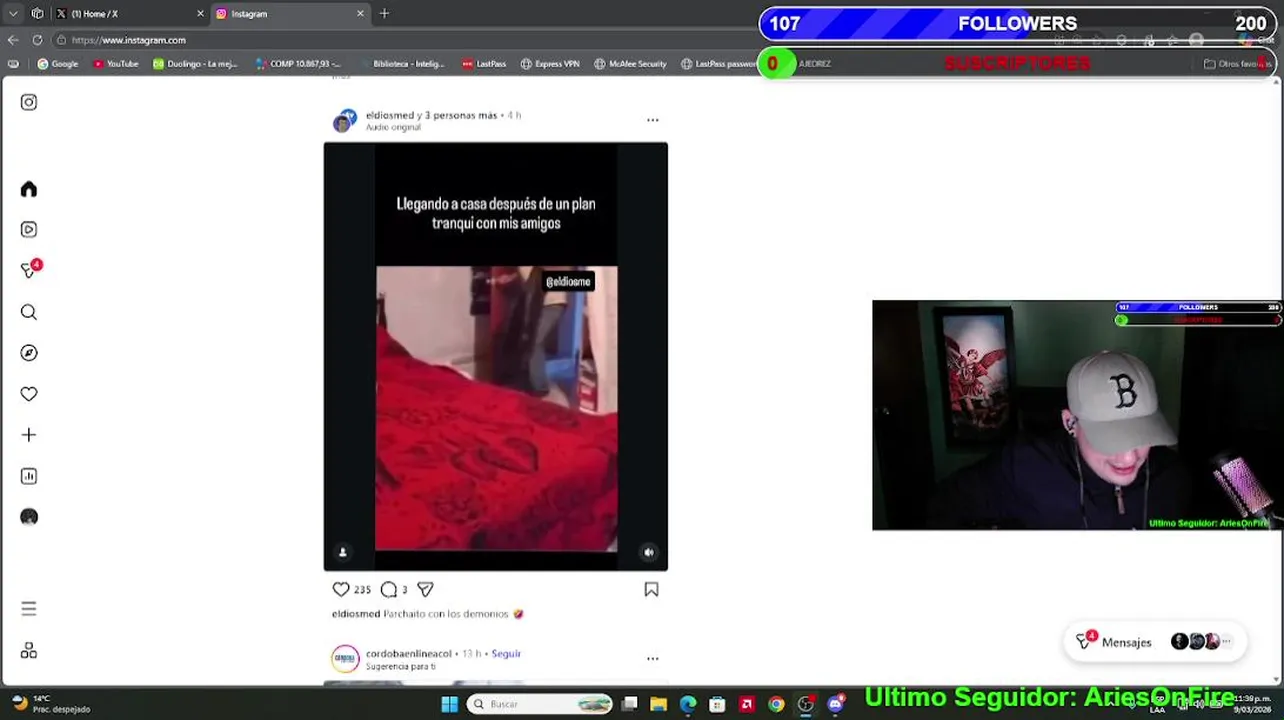
Task: Create a new post with the plus icon
Action: [x=29, y=435]
